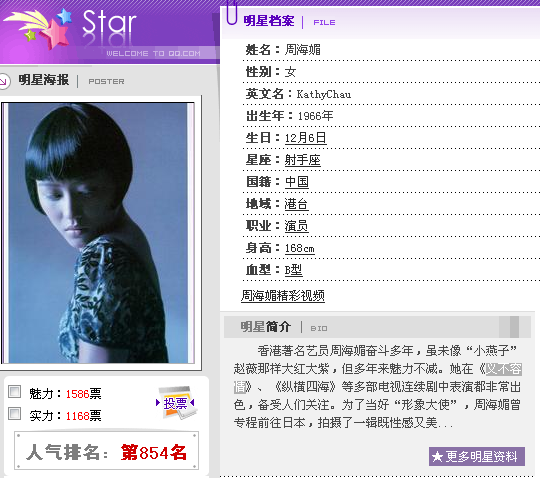Click the shooting star logo icon
540x478 pixels.
coord(39,29)
